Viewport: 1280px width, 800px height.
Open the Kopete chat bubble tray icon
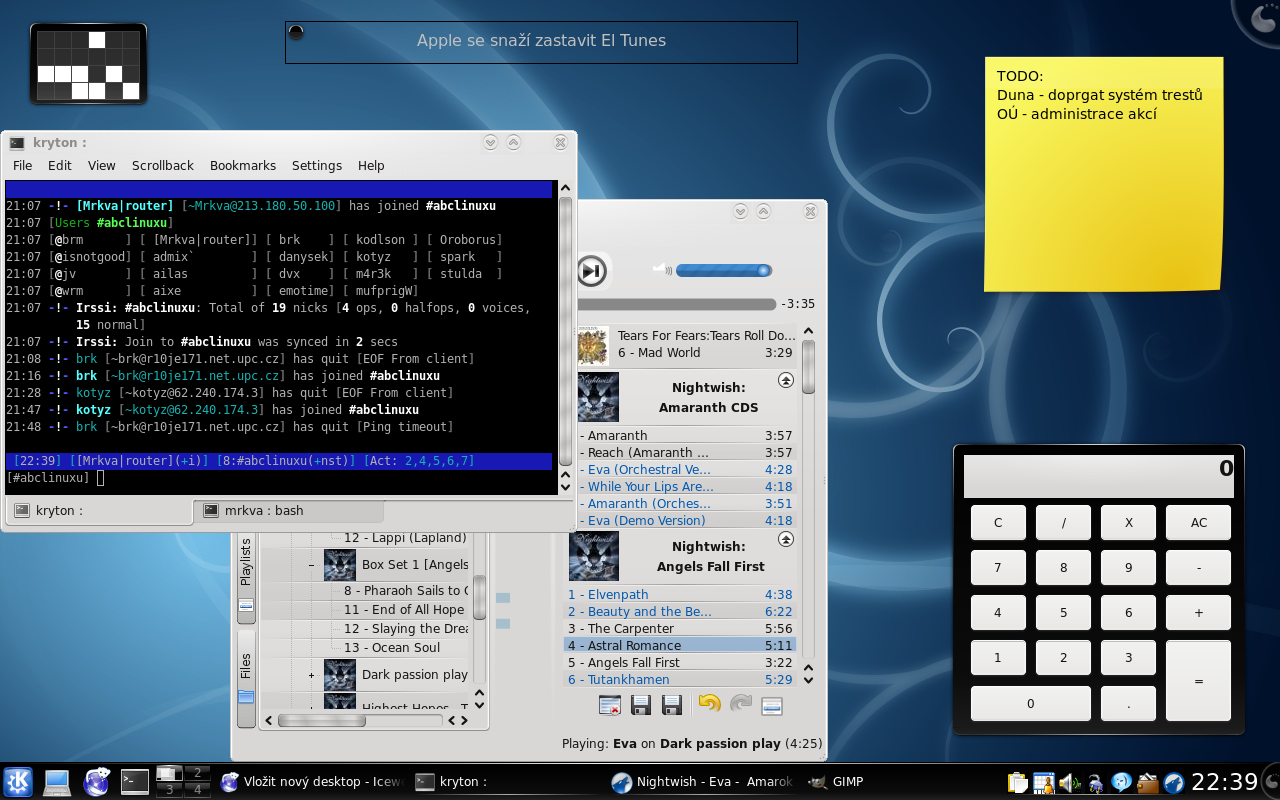tap(1122, 782)
